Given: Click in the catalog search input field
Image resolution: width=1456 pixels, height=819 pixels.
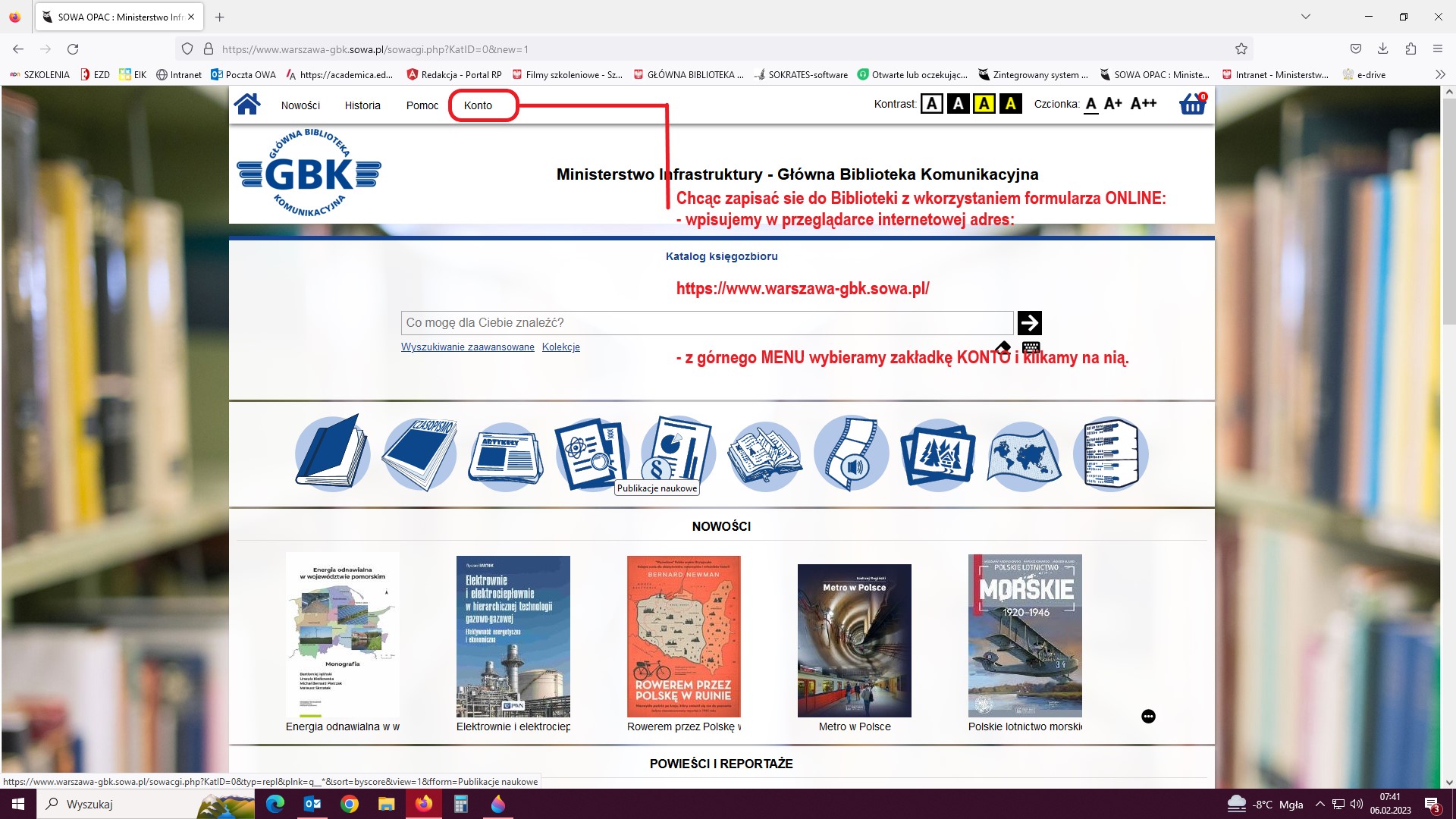Looking at the screenshot, I should [x=705, y=323].
